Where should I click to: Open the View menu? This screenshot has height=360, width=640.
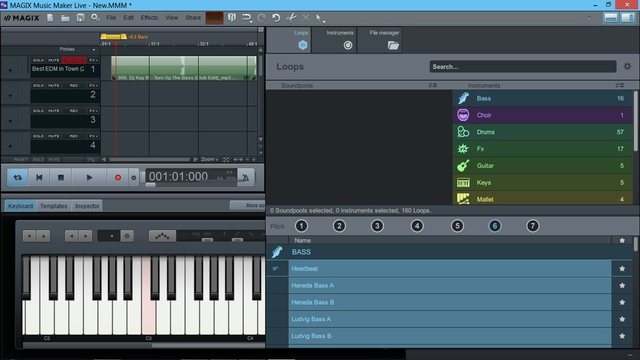coord(172,18)
